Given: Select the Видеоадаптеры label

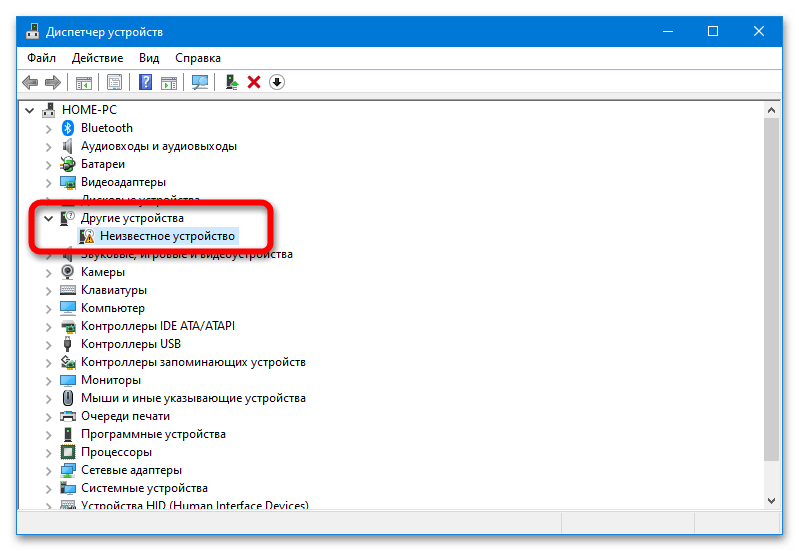Looking at the screenshot, I should tap(123, 182).
